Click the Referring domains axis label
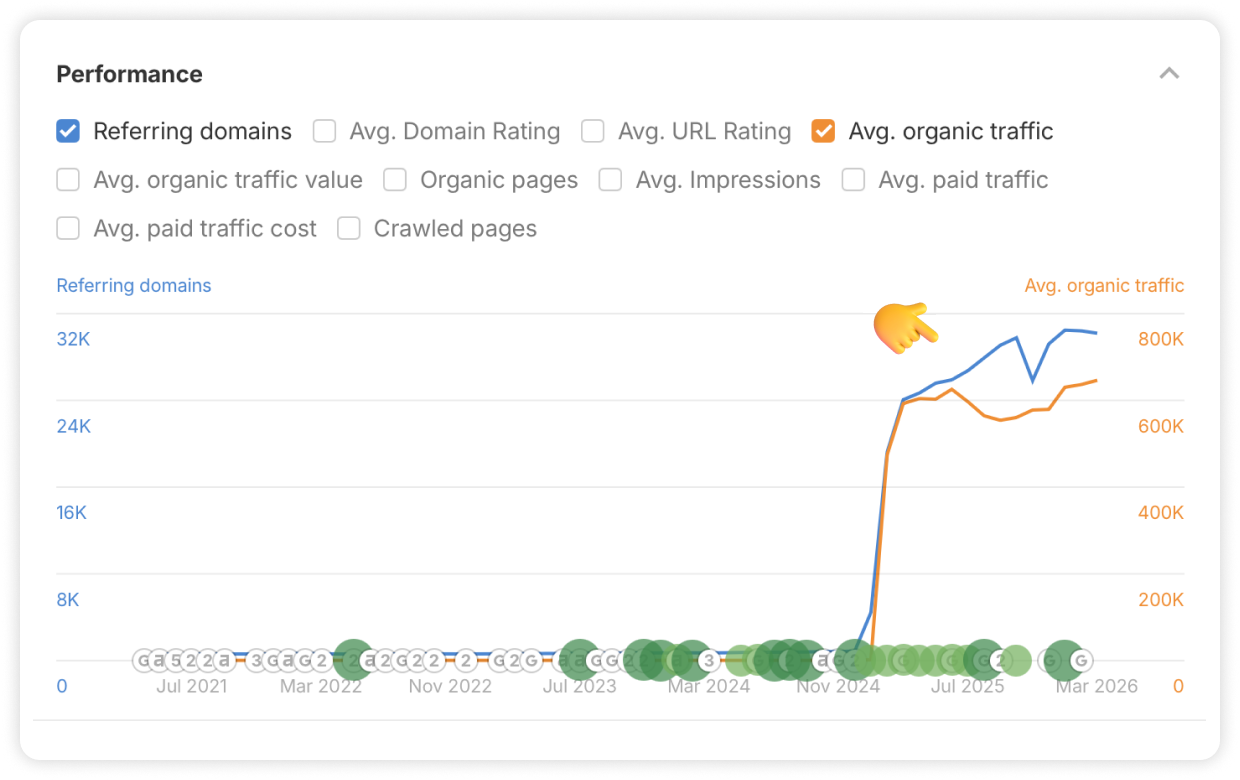Screen dimensions: 1240x780 134,286
